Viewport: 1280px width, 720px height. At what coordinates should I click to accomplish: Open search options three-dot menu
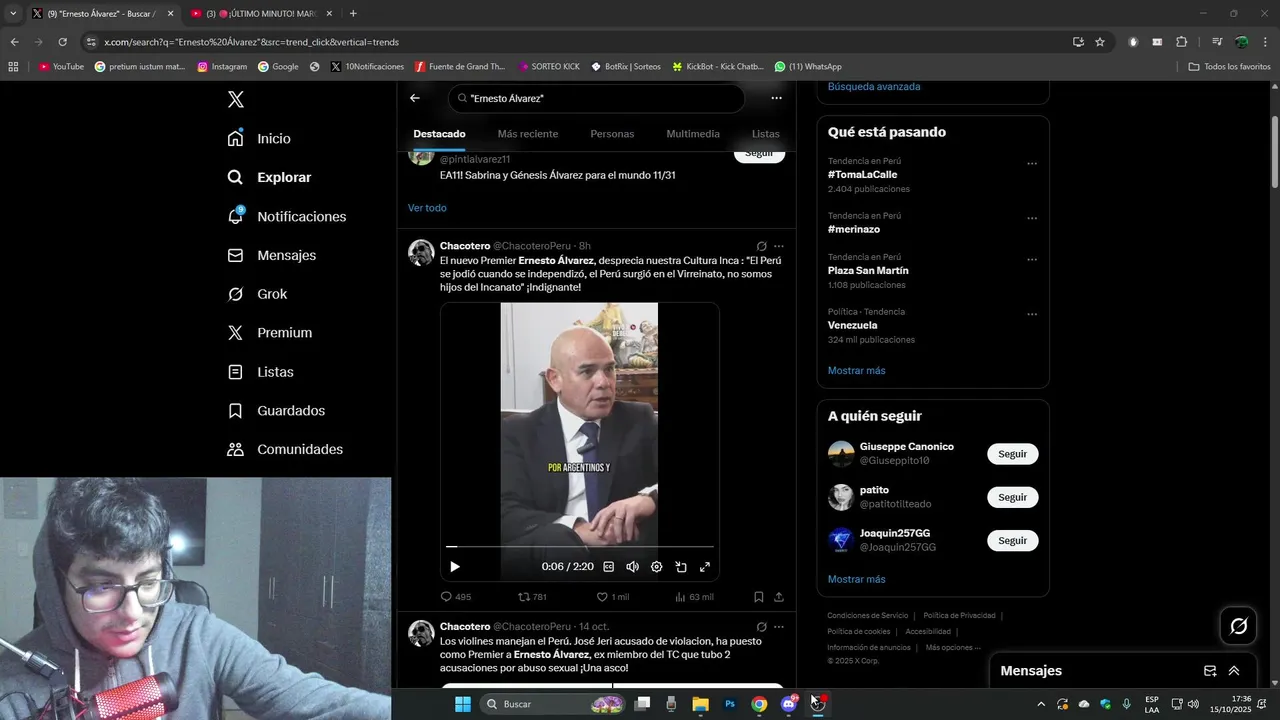776,98
